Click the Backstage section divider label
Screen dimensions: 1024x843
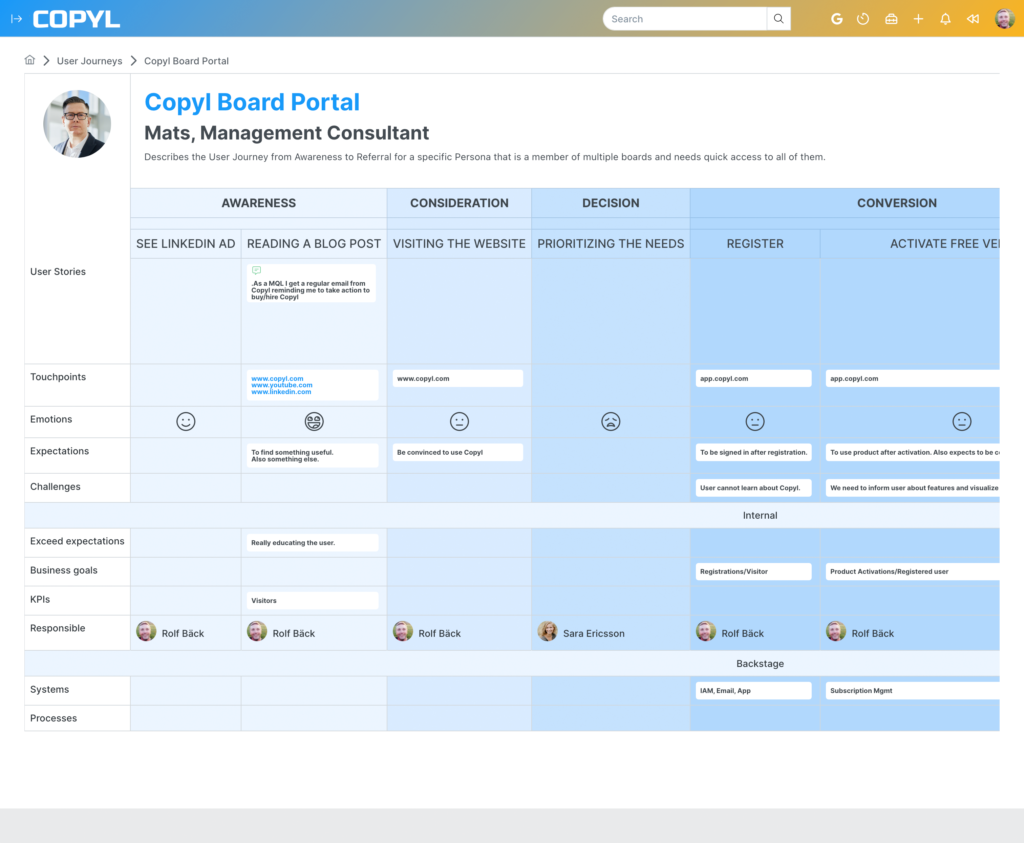click(x=760, y=663)
